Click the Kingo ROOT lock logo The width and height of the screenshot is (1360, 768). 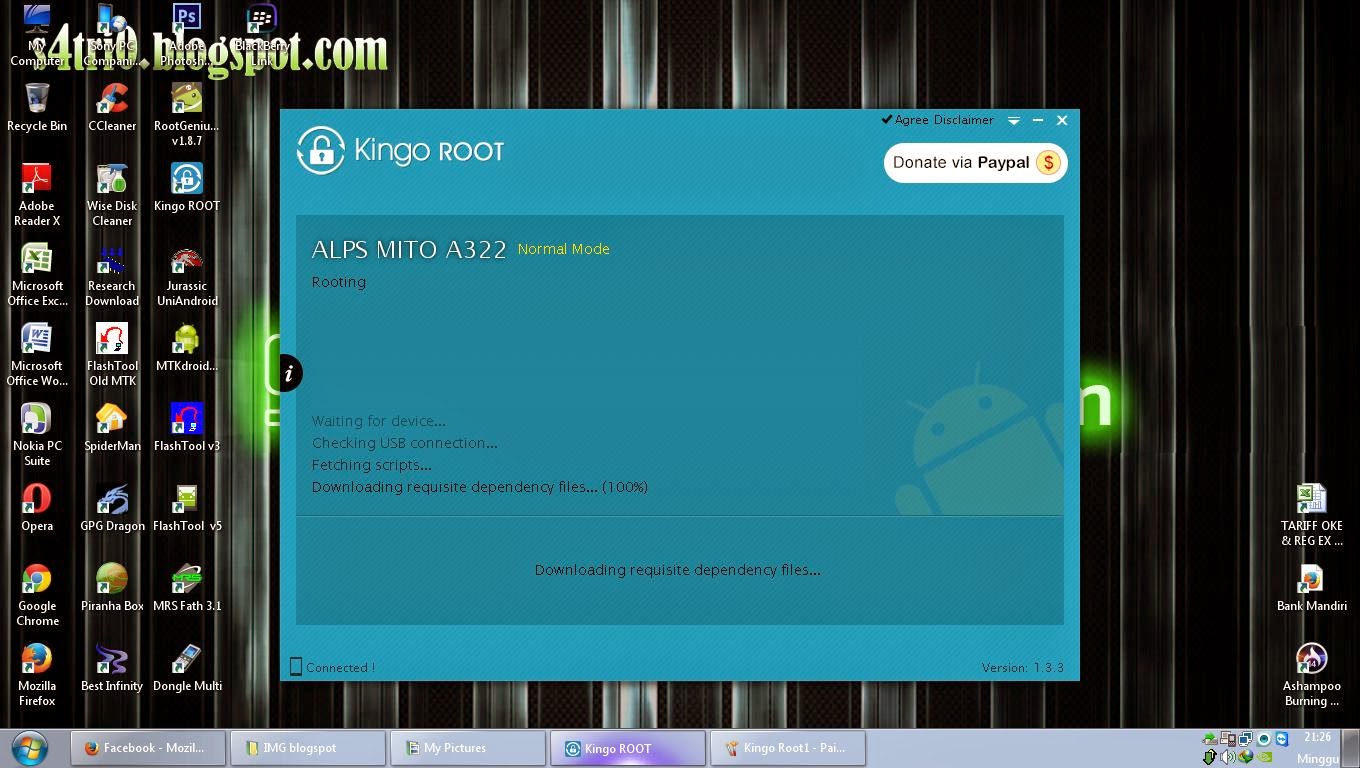tap(320, 151)
